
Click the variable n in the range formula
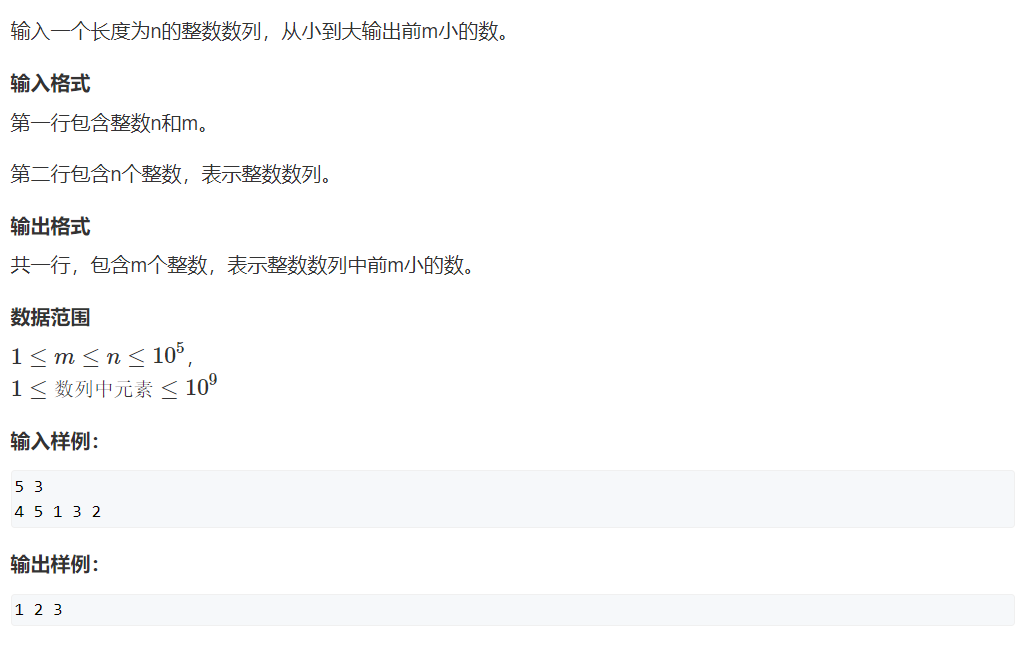113,358
